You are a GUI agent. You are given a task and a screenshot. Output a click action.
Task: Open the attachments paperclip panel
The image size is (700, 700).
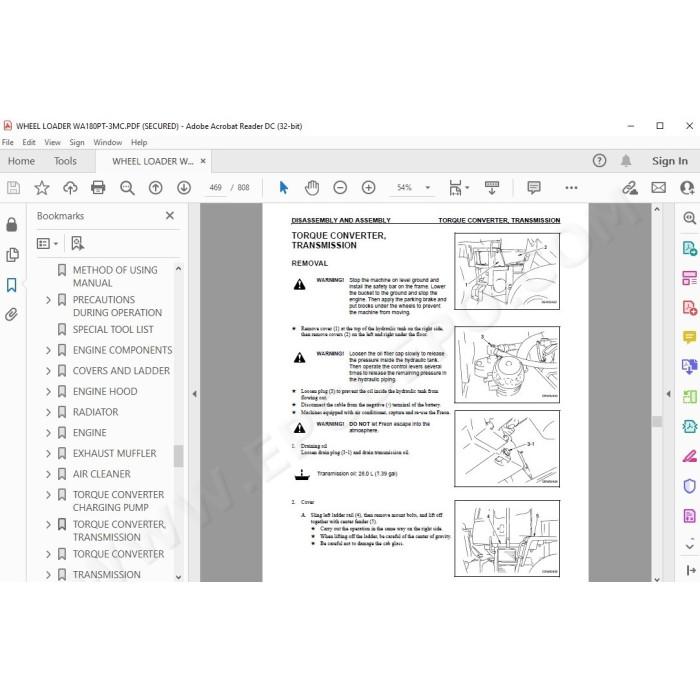tap(12, 315)
